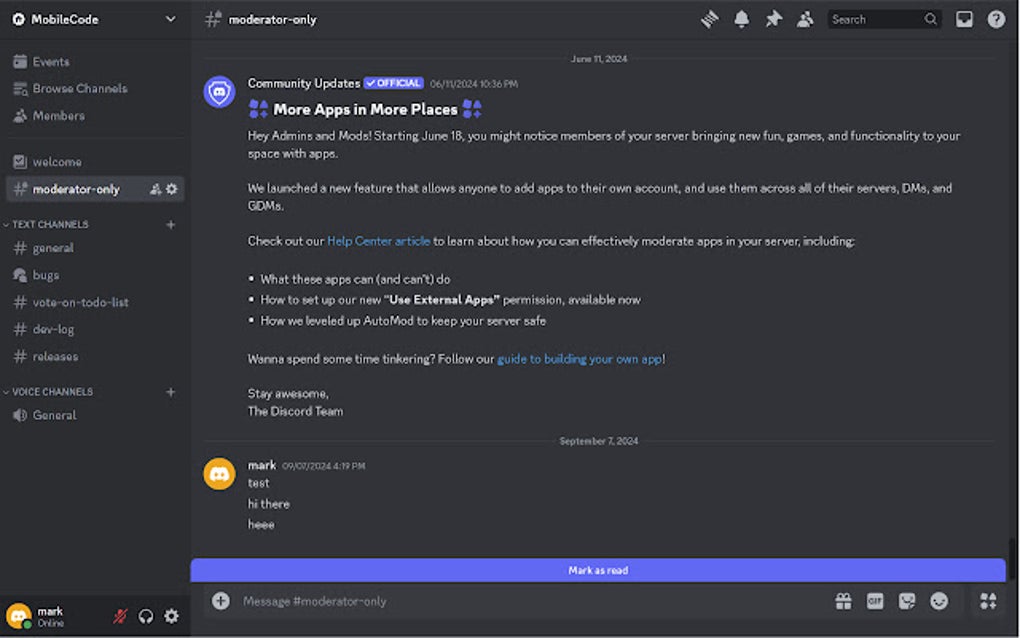This screenshot has width=1020, height=638.
Task: Open pinned messages
Action: point(773,18)
